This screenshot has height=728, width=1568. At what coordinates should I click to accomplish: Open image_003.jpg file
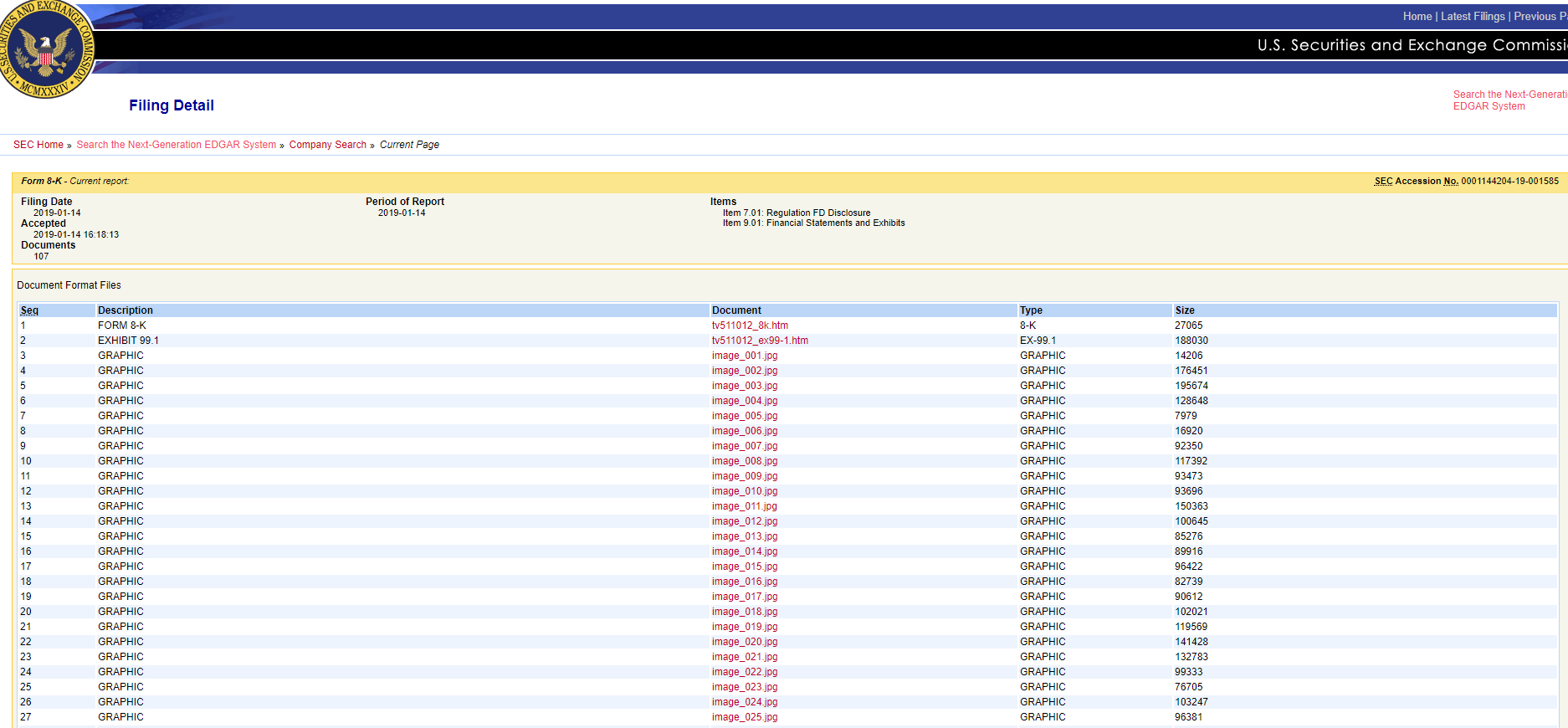pos(745,386)
